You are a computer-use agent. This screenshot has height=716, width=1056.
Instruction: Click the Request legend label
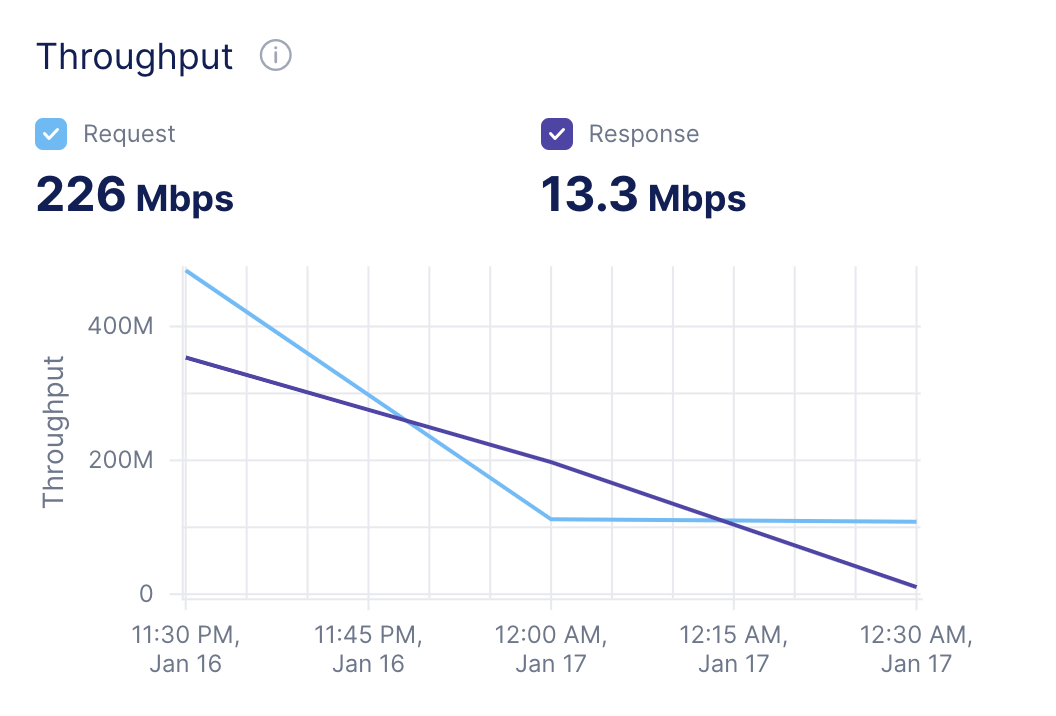[129, 134]
